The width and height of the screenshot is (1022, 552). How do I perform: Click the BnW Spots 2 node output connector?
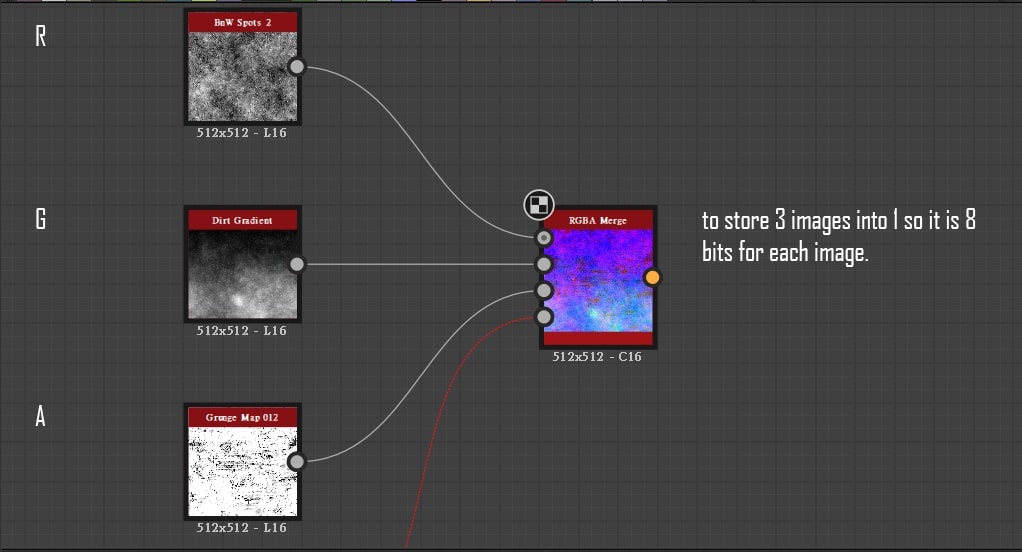pos(297,66)
